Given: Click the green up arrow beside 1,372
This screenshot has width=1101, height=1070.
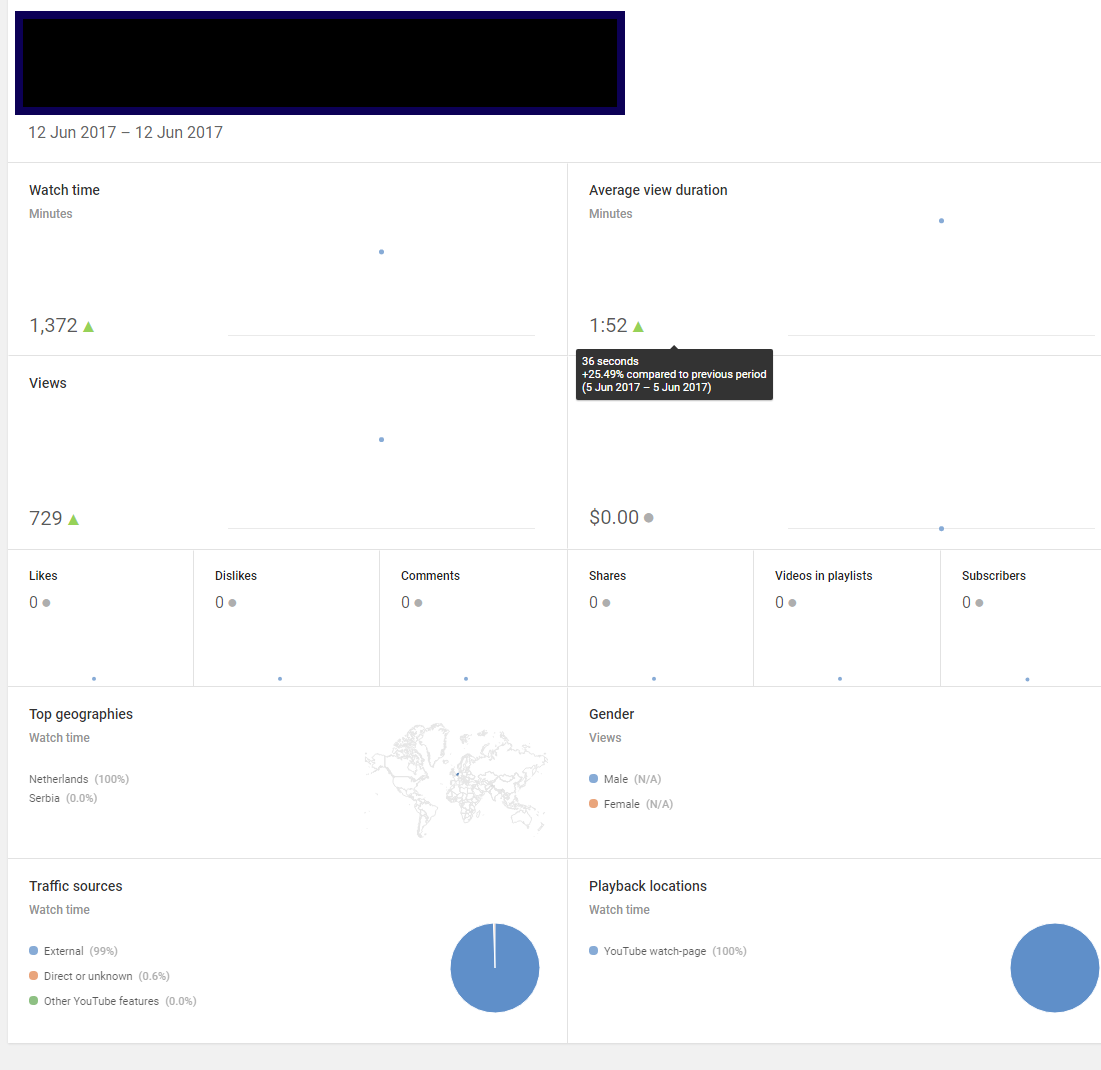Looking at the screenshot, I should coord(88,326).
